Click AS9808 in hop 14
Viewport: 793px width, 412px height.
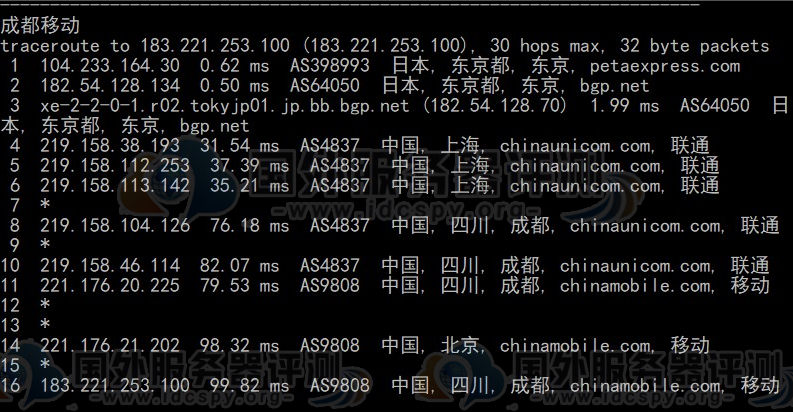pyautogui.click(x=330, y=346)
